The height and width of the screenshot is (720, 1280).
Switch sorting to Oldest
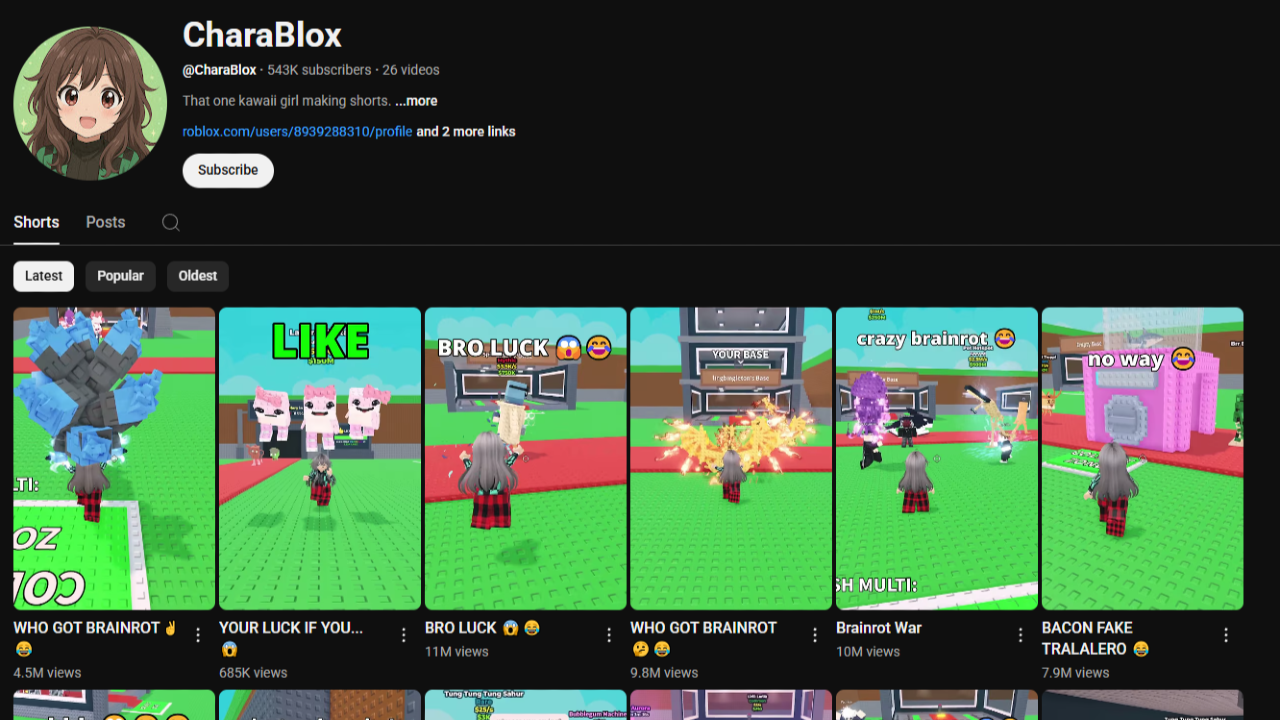pos(197,276)
